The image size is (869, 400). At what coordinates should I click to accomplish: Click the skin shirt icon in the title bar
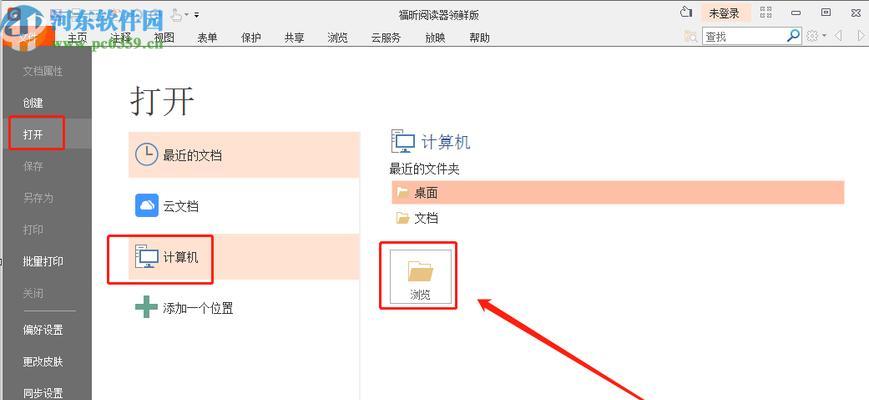(x=686, y=12)
